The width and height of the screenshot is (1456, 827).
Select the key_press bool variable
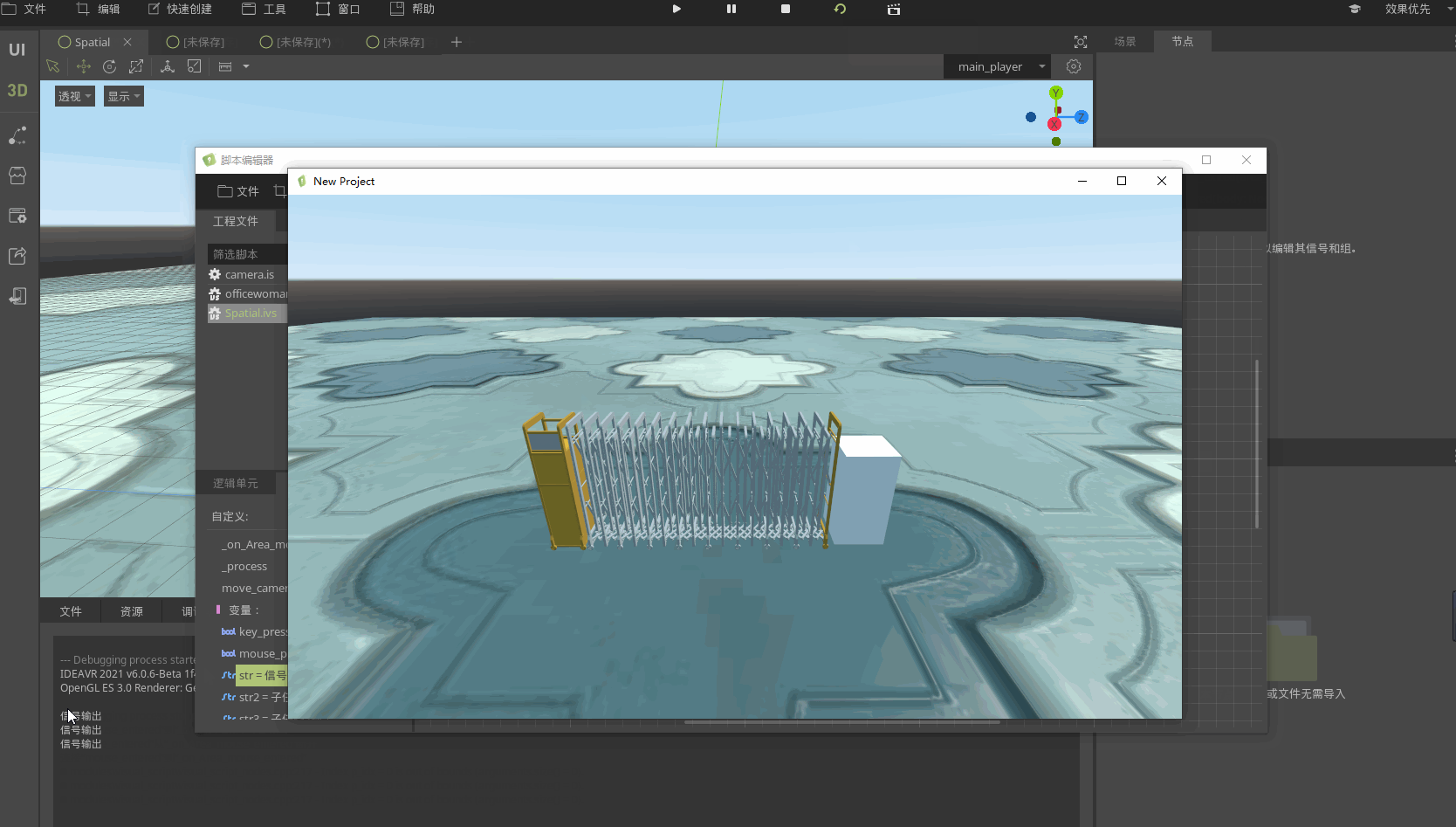click(x=254, y=632)
